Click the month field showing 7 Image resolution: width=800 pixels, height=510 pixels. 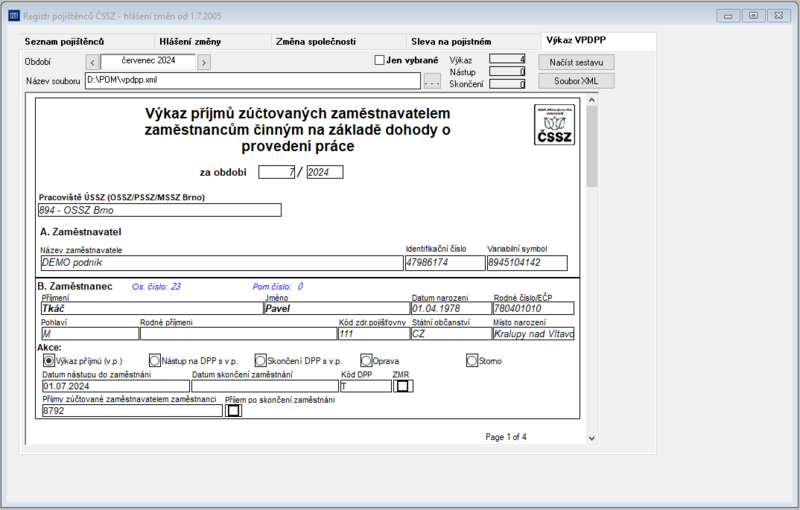[x=277, y=172]
